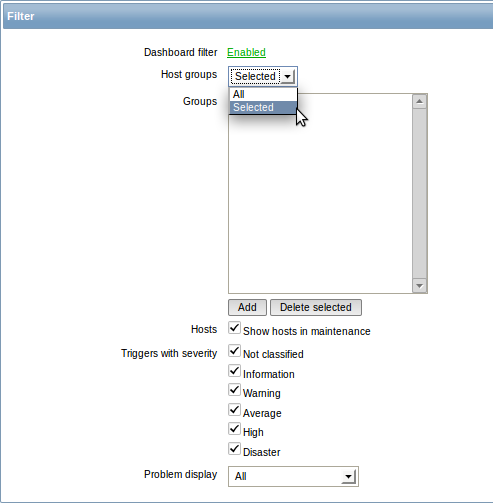Click the Enabled dashboard filter link

pyautogui.click(x=246, y=52)
